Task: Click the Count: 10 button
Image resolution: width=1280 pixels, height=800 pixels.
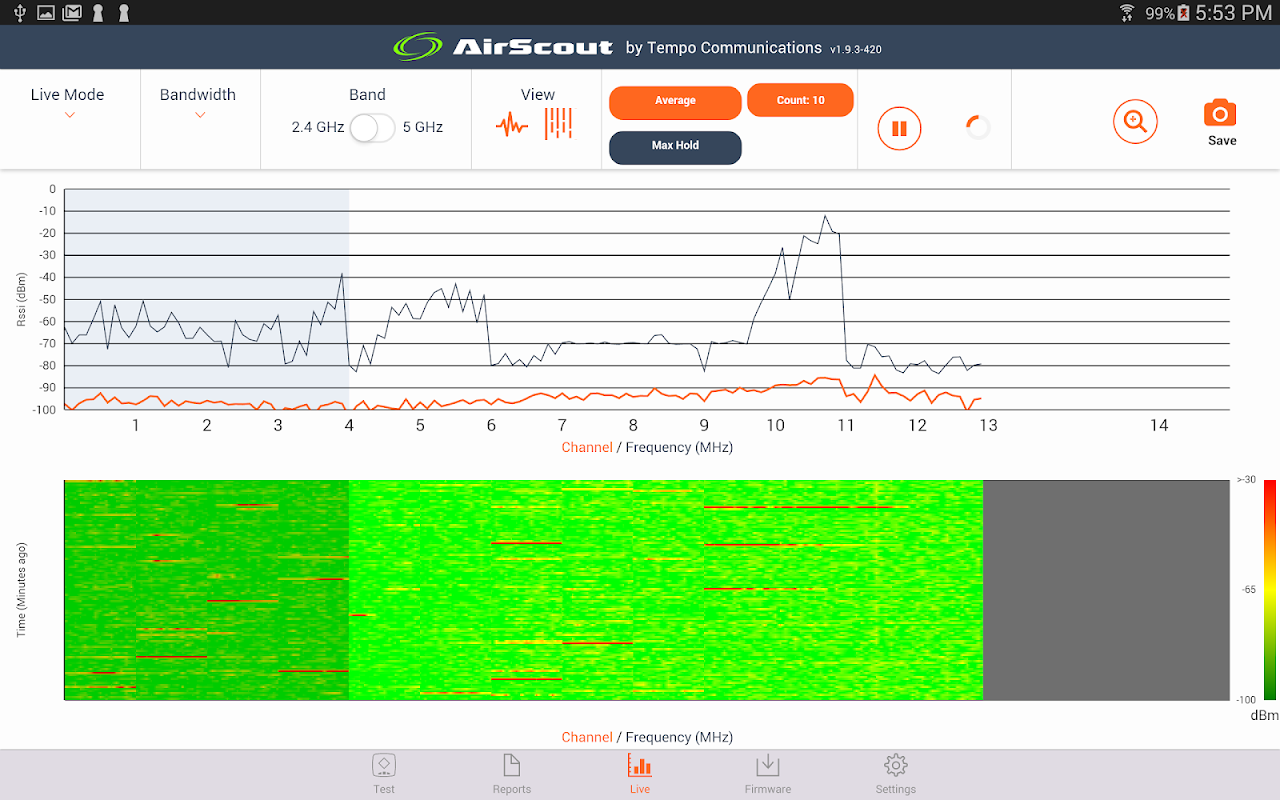Action: click(800, 100)
